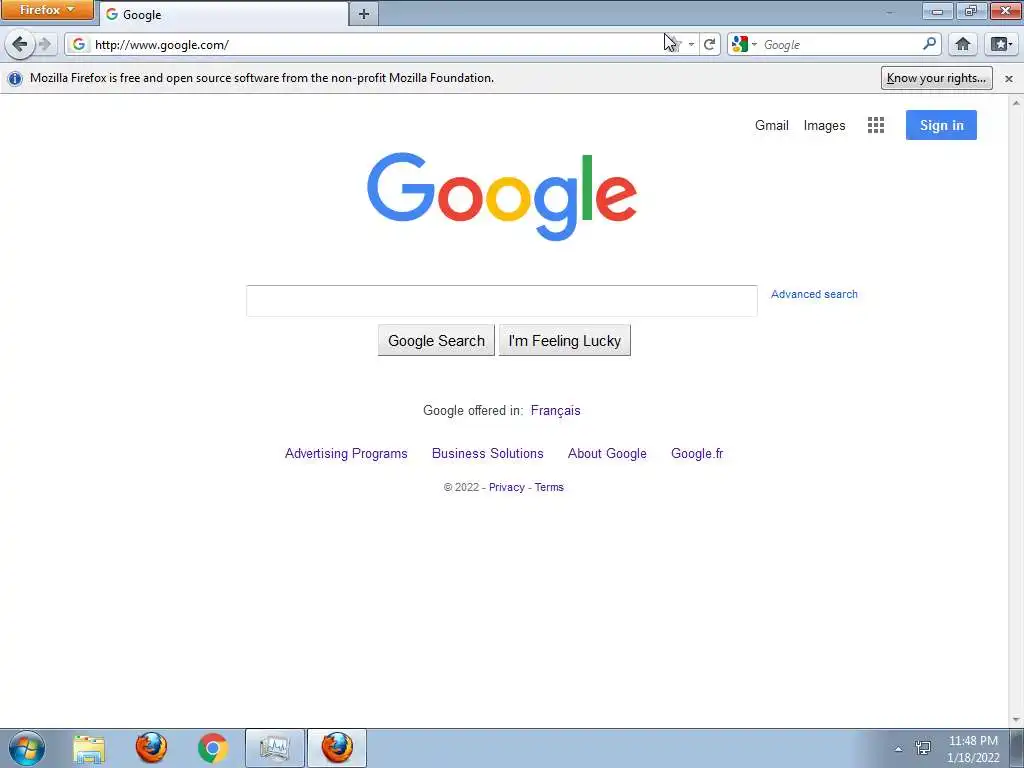The width and height of the screenshot is (1024, 768).
Task: Open the Terms link in footer
Action: (x=549, y=487)
